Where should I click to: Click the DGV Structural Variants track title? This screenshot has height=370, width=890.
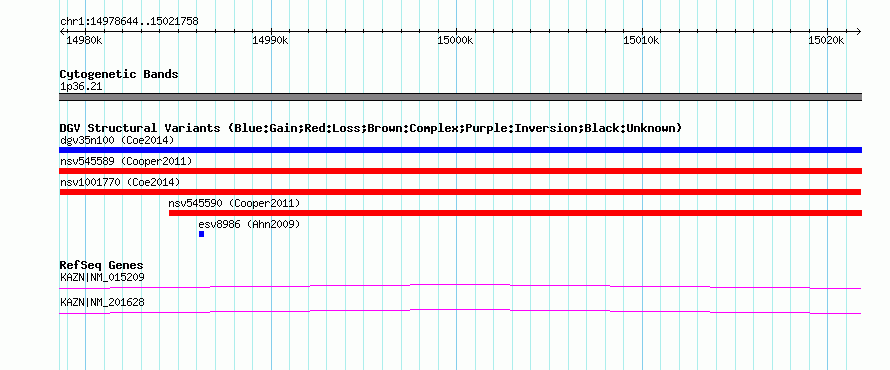(371, 128)
